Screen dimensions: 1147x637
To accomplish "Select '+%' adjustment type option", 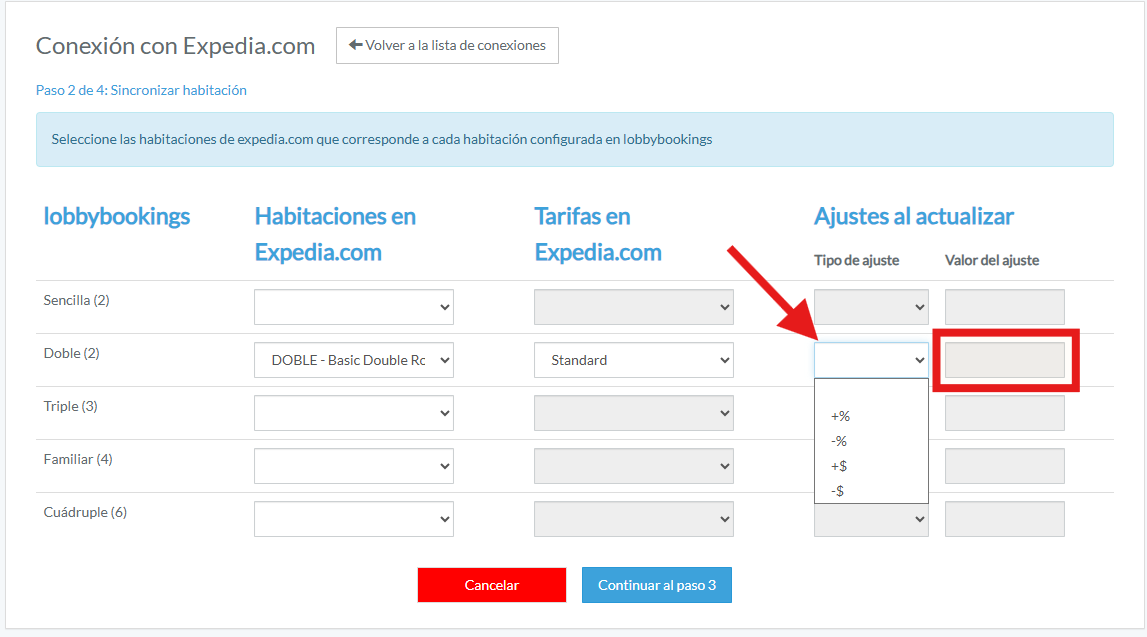I will [x=840, y=416].
